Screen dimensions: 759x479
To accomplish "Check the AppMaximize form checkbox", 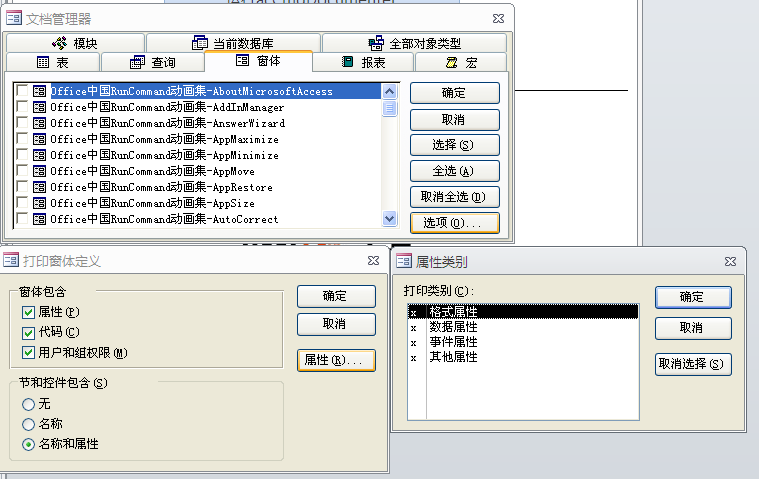I will [x=22, y=138].
